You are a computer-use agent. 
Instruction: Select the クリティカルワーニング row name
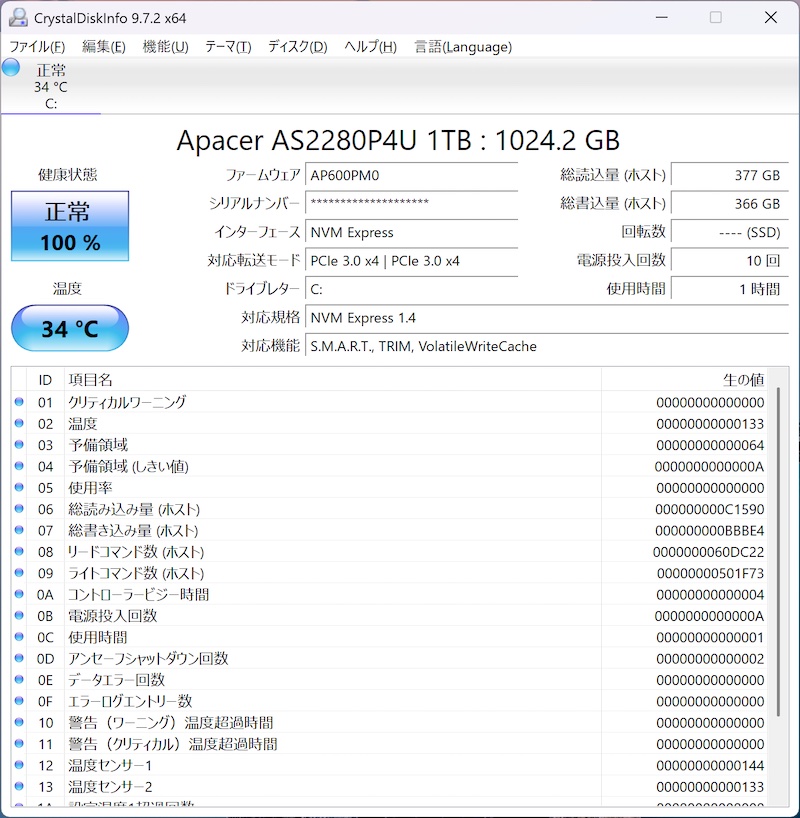pyautogui.click(x=127, y=402)
